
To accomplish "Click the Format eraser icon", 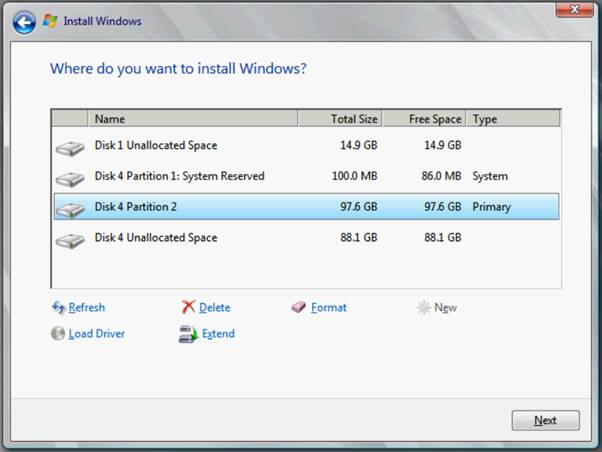I will coord(298,308).
